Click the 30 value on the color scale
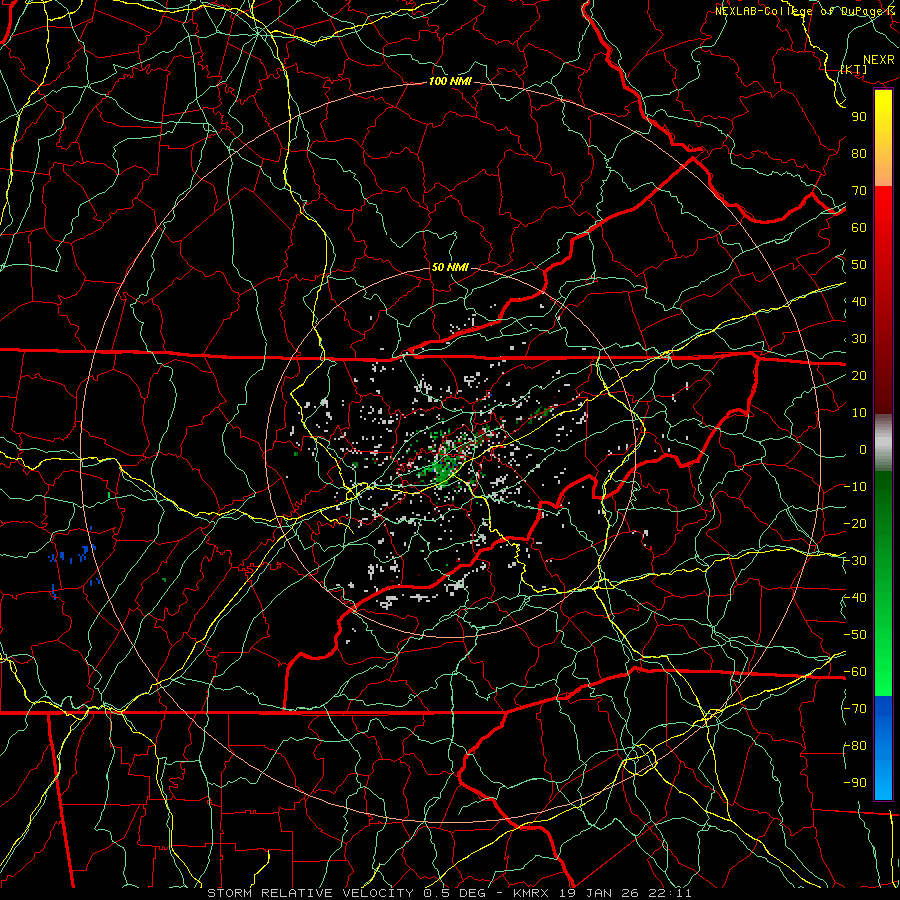This screenshot has width=900, height=900. pos(859,339)
